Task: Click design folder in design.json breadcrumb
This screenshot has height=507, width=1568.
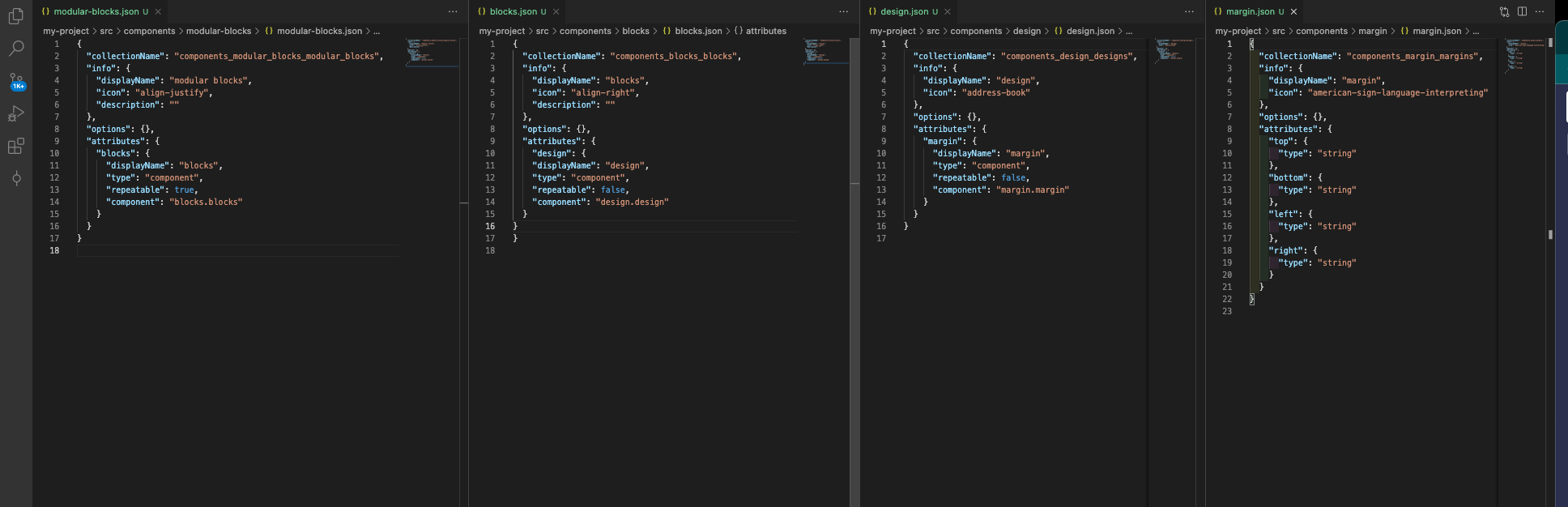Action: coord(1027,31)
